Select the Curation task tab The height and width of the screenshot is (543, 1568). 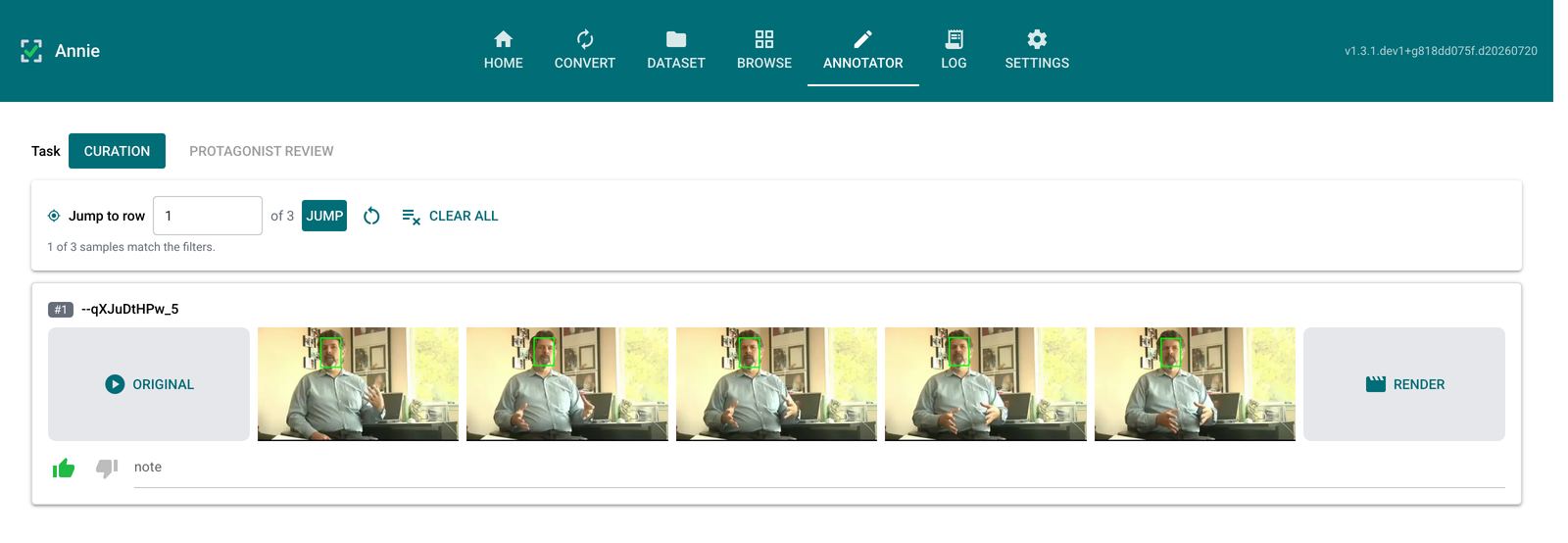click(117, 151)
